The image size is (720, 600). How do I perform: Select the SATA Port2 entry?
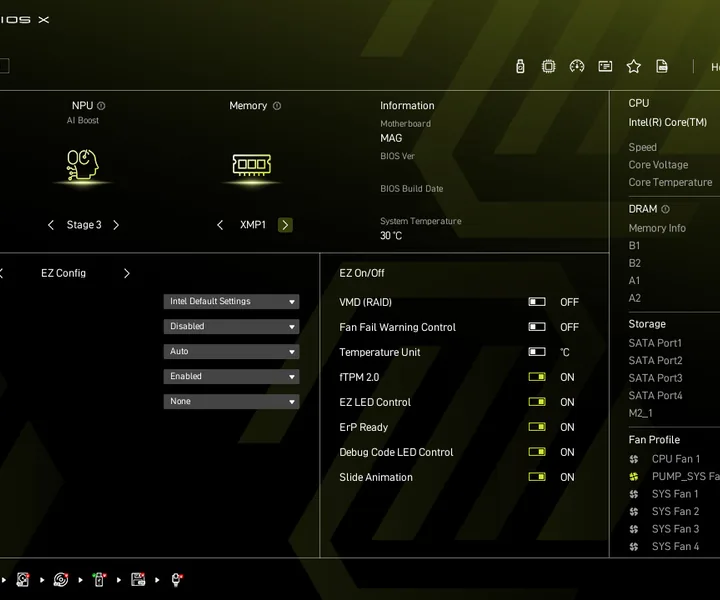coord(655,360)
